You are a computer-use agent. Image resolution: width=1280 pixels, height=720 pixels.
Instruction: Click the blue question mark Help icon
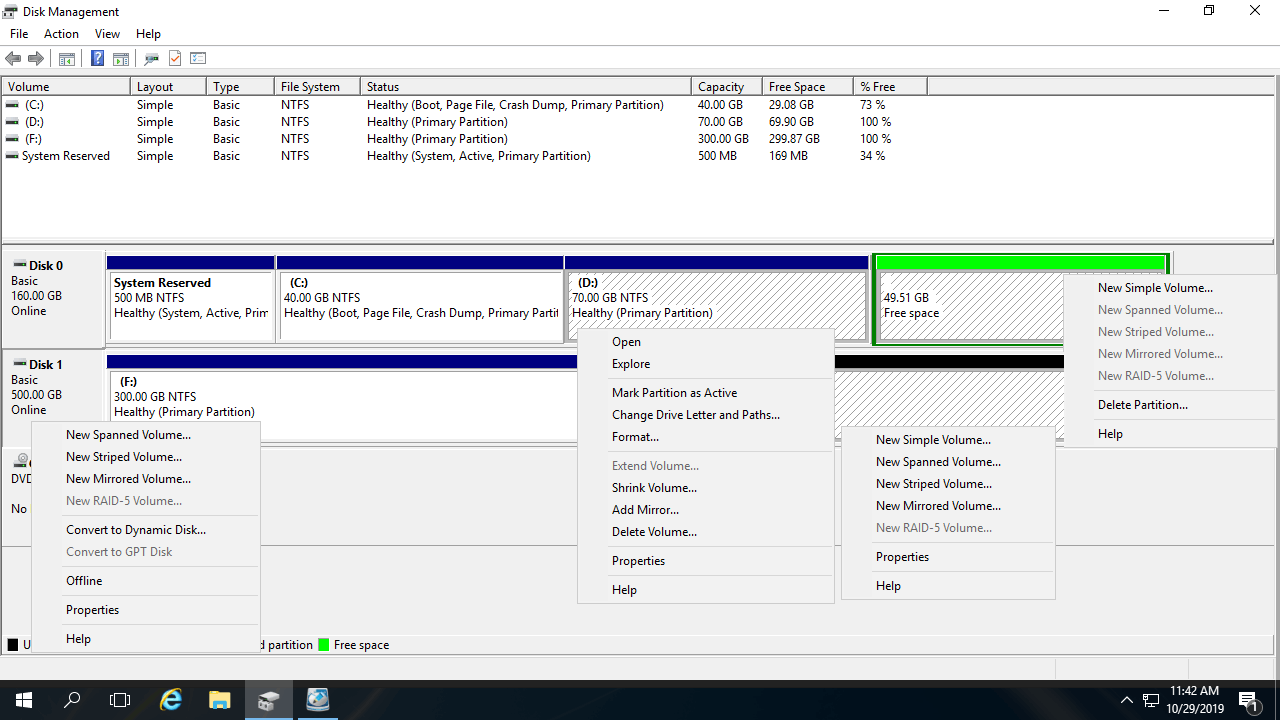[x=97, y=59]
